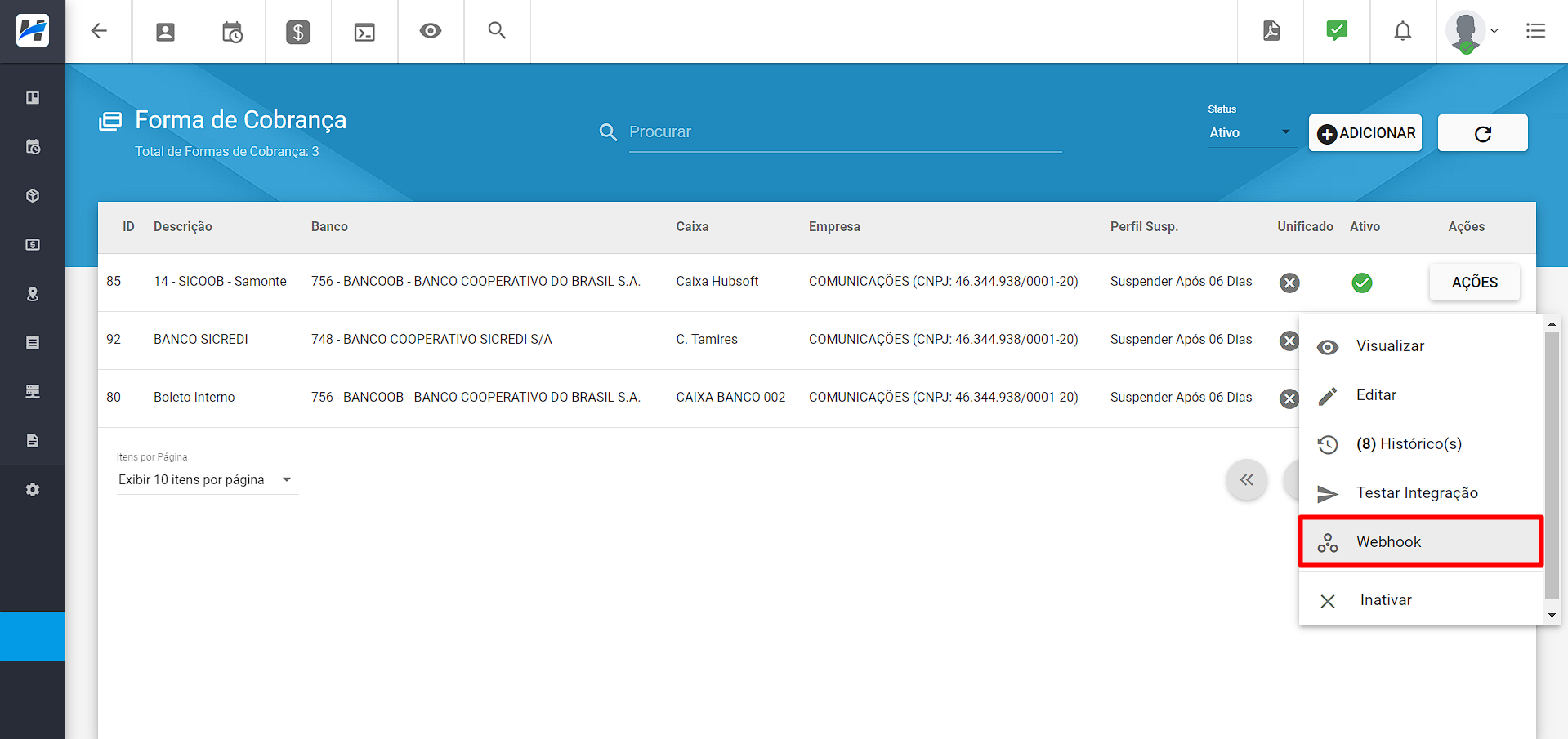Click the refresh button
Viewport: 1568px width, 739px height.
tap(1482, 133)
